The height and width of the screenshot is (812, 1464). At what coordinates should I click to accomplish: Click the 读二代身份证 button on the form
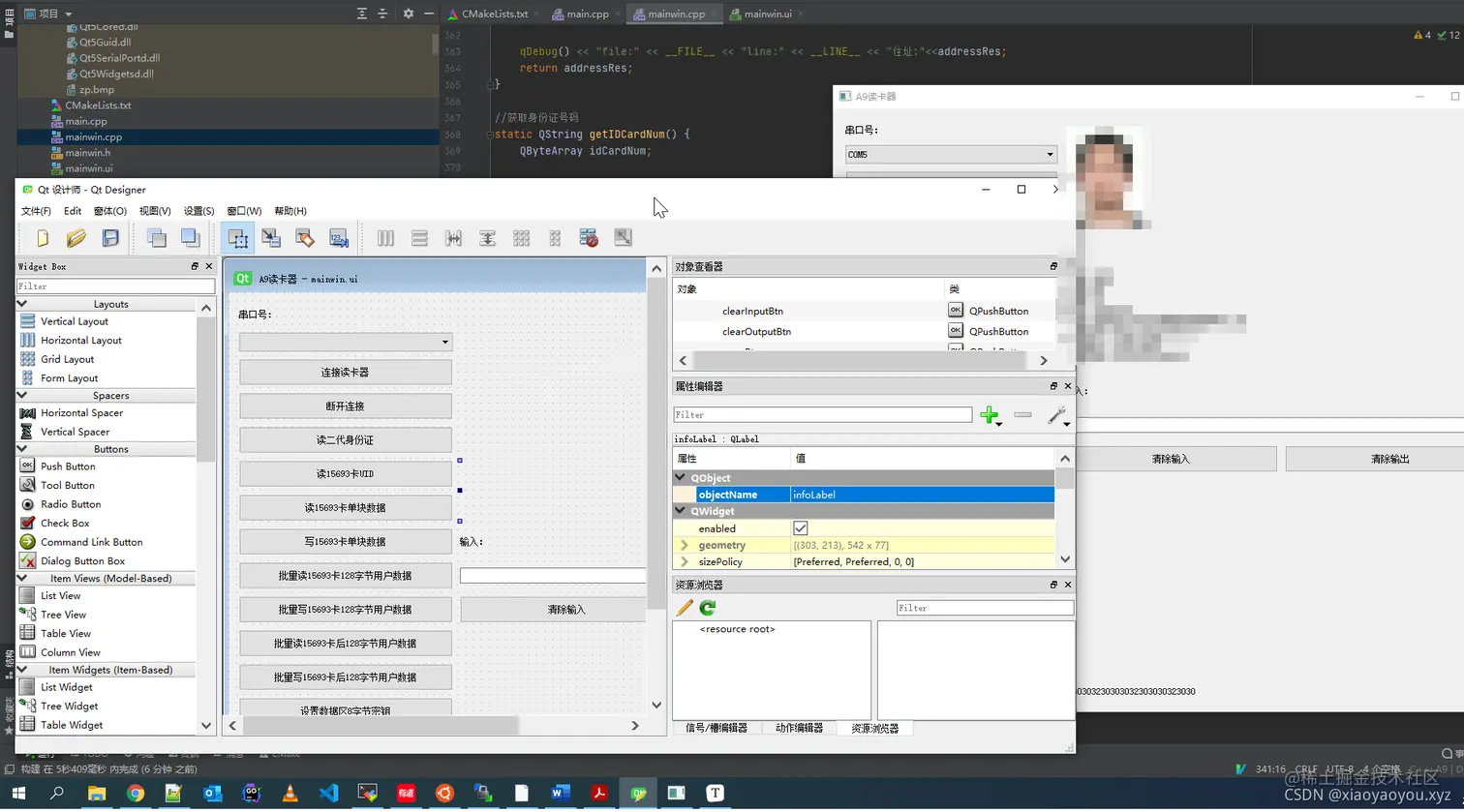(346, 440)
